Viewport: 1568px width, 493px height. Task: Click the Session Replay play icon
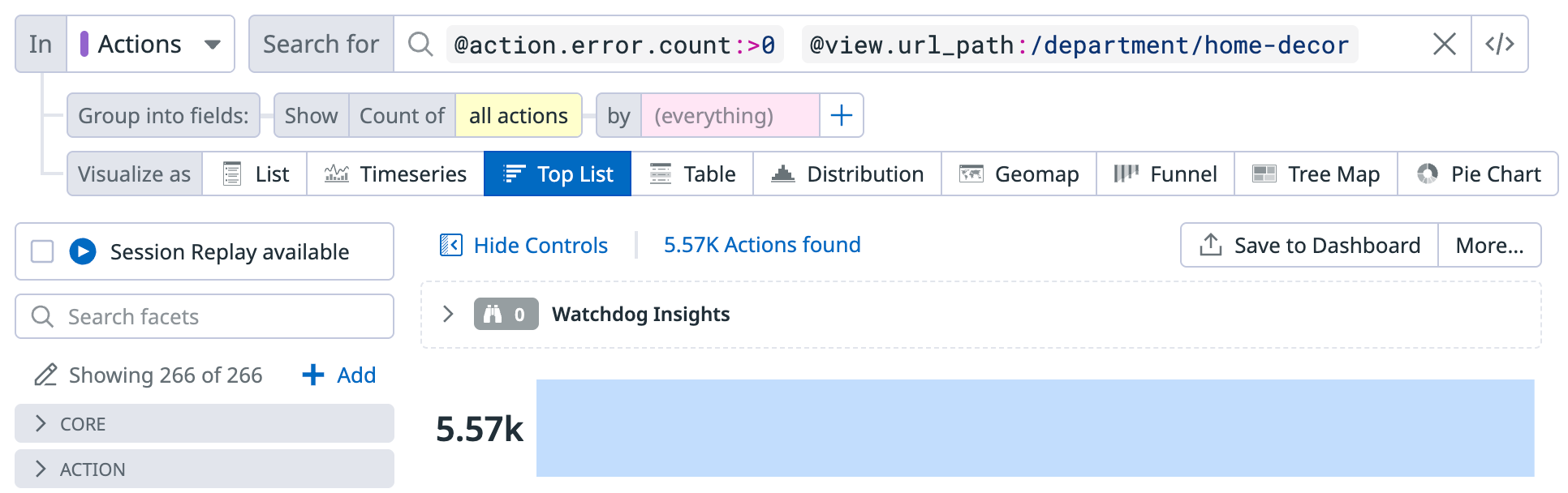(83, 251)
